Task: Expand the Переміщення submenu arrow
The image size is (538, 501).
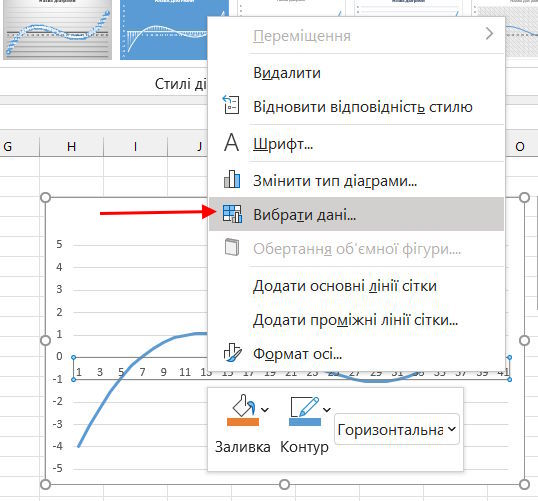Action: click(x=490, y=34)
